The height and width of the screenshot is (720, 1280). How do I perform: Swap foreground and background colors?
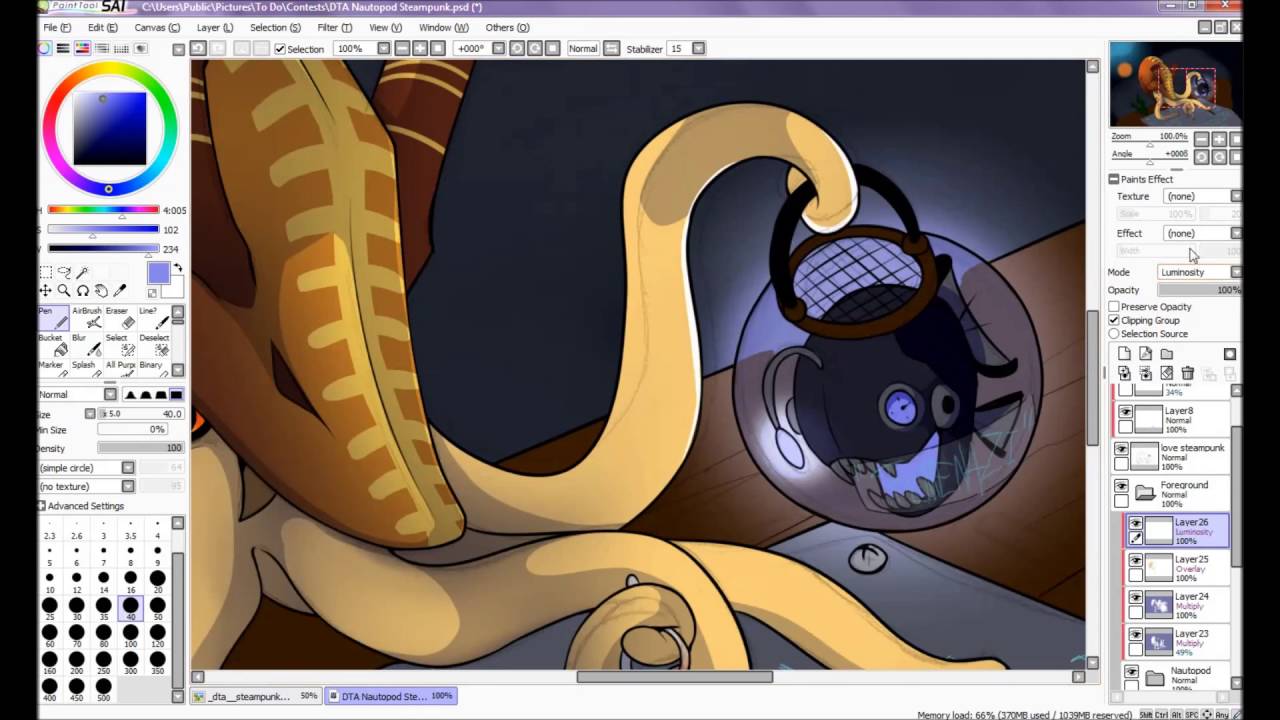pyautogui.click(x=178, y=268)
